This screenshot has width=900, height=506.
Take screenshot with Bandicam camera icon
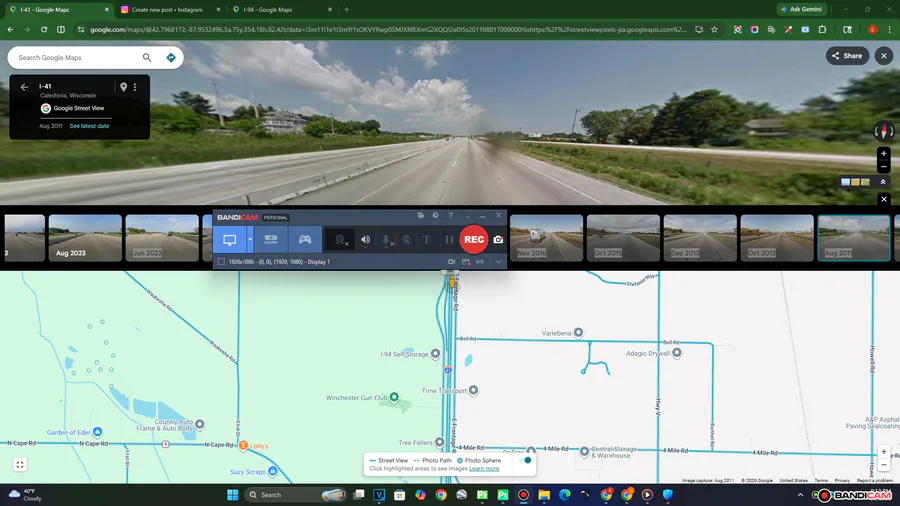click(x=498, y=240)
